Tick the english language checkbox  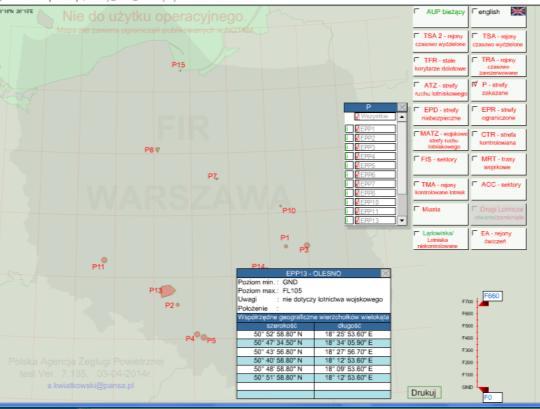pos(475,11)
